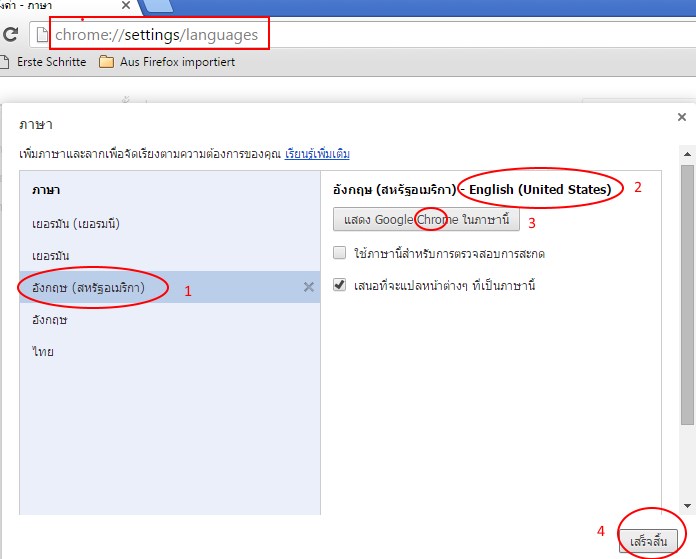Close the ภาษา languages dialog with X
Image resolution: width=696 pixels, height=559 pixels.
(681, 117)
